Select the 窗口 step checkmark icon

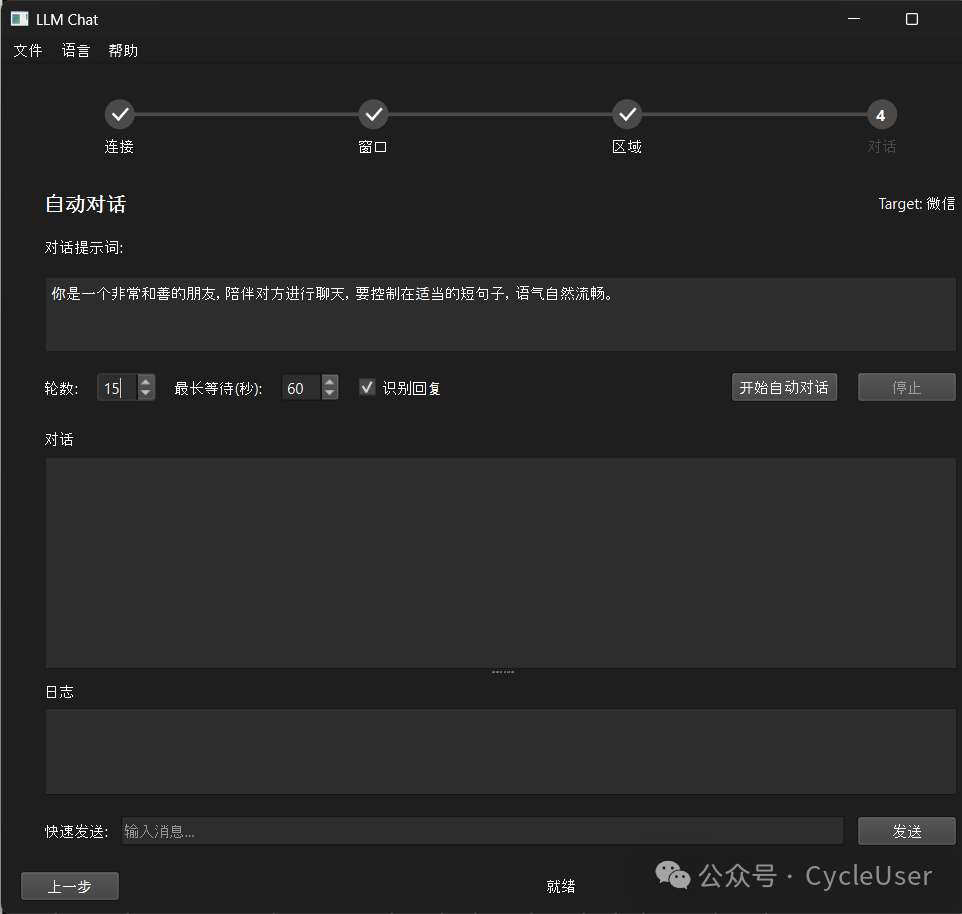click(373, 114)
